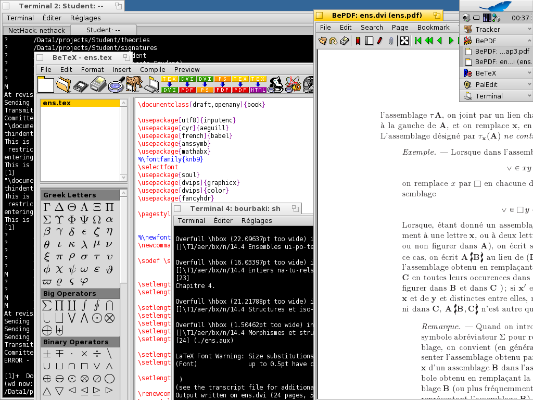
Task: Click the PS to PDF conversion icon
Action: coord(222,85)
